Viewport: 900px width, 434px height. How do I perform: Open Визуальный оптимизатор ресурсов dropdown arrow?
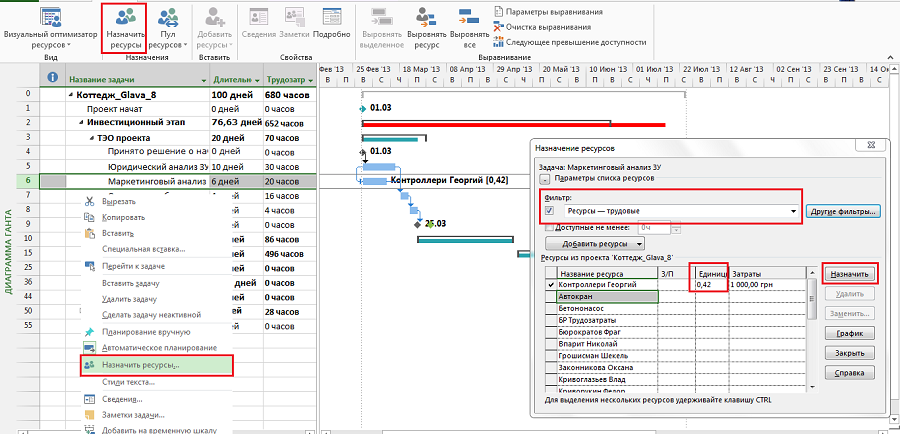coord(68,45)
